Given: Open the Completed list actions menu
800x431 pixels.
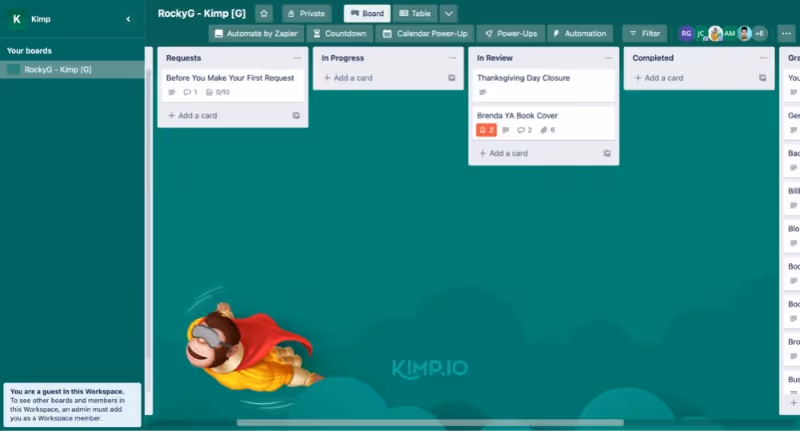Looking at the screenshot, I should tap(763, 58).
